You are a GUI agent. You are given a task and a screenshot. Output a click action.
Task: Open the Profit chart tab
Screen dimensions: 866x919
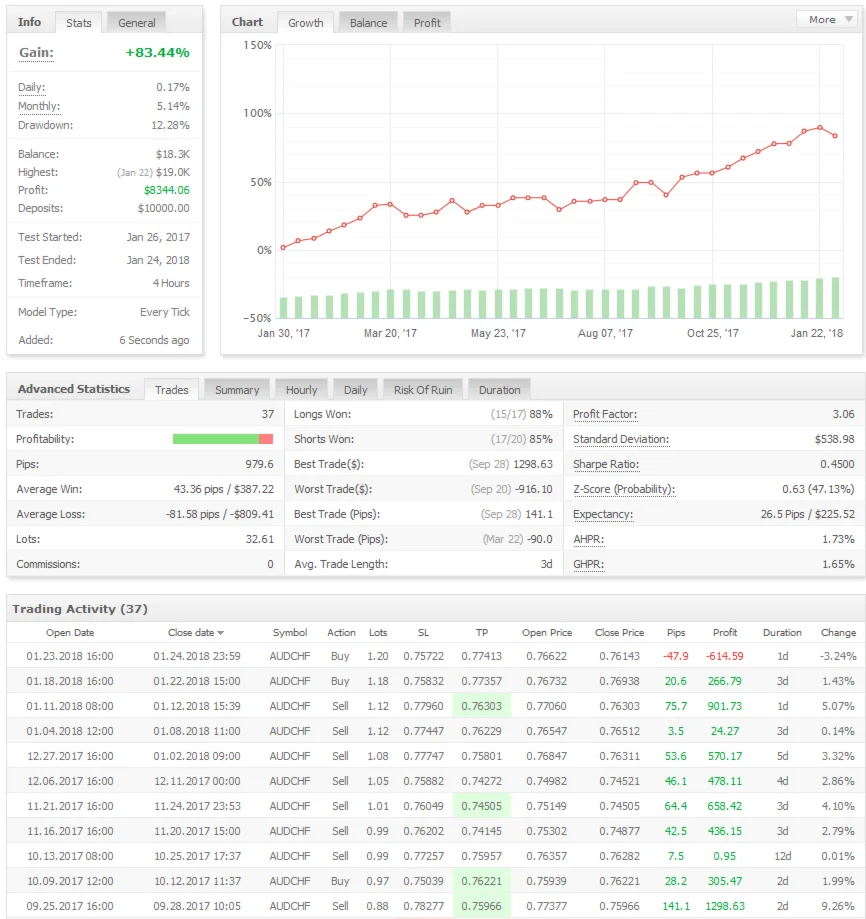[x=427, y=22]
